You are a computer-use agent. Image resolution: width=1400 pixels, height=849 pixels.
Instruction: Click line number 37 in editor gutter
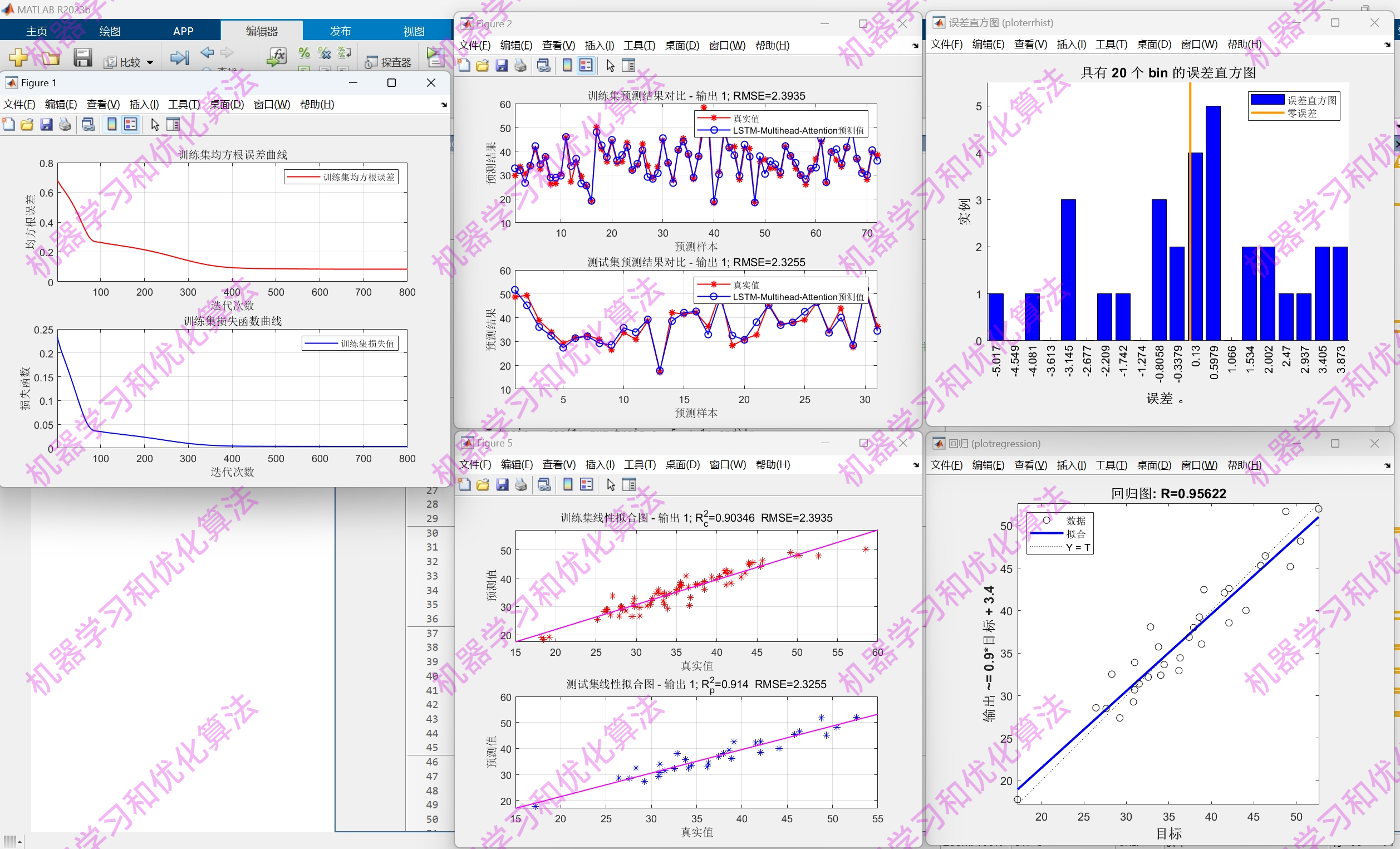point(432,632)
